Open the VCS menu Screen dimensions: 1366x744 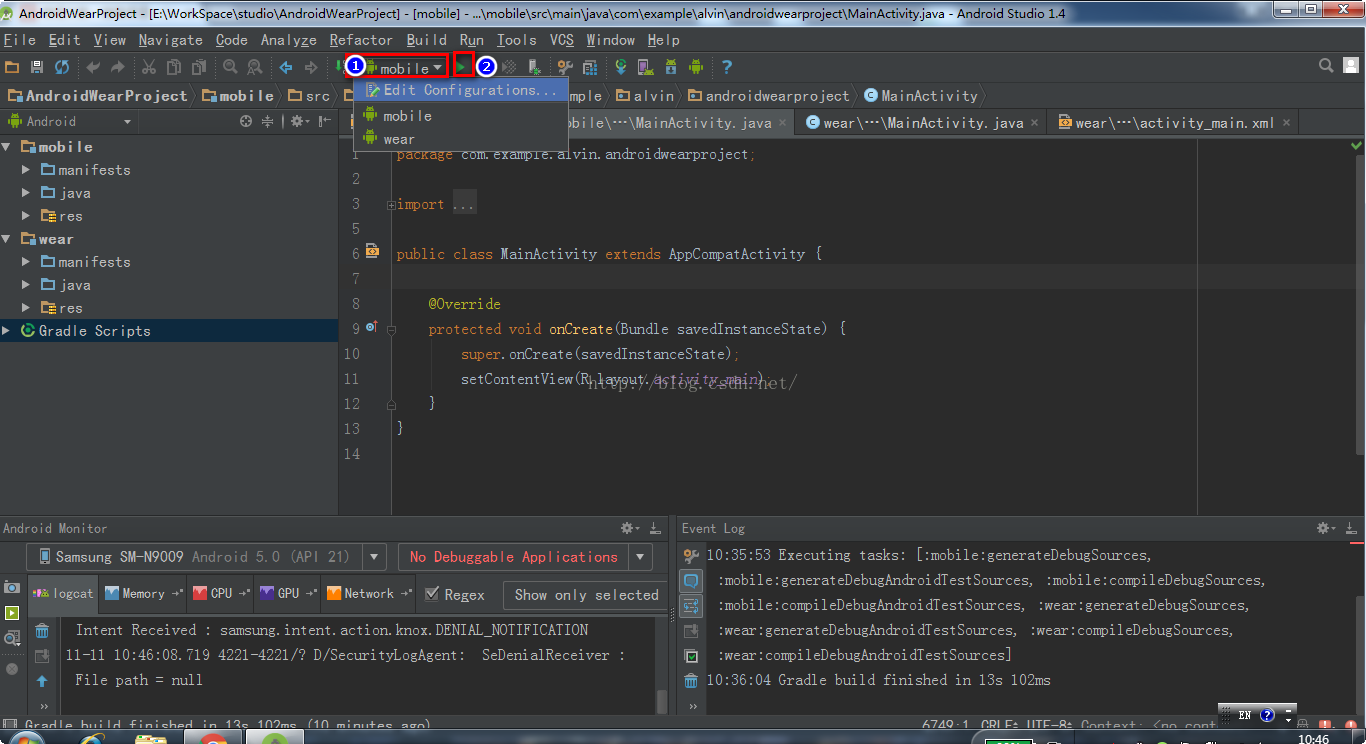click(562, 40)
